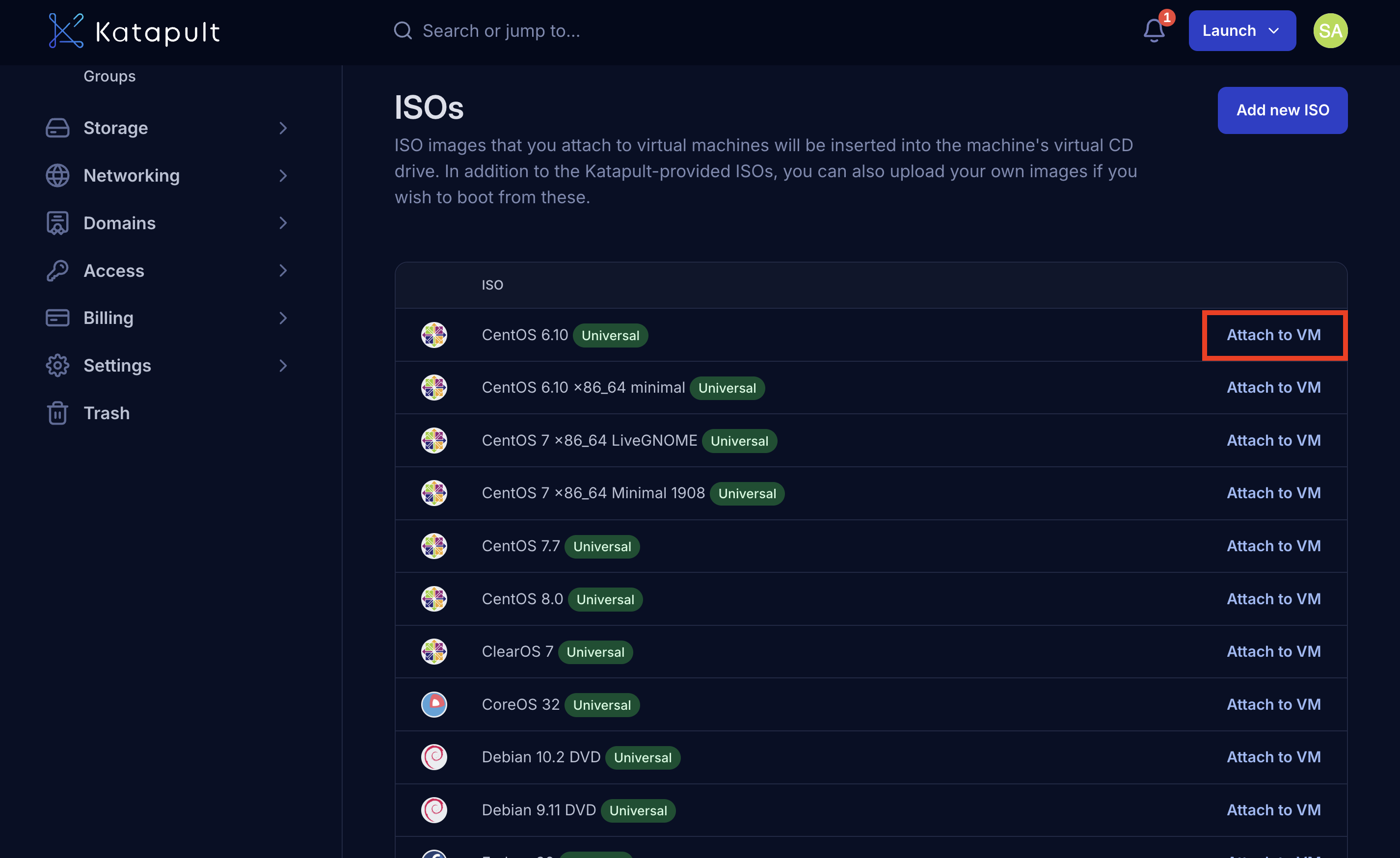Image resolution: width=1400 pixels, height=858 pixels.
Task: Click the CentOS 7 LiveGNOME logo icon
Action: tap(434, 440)
